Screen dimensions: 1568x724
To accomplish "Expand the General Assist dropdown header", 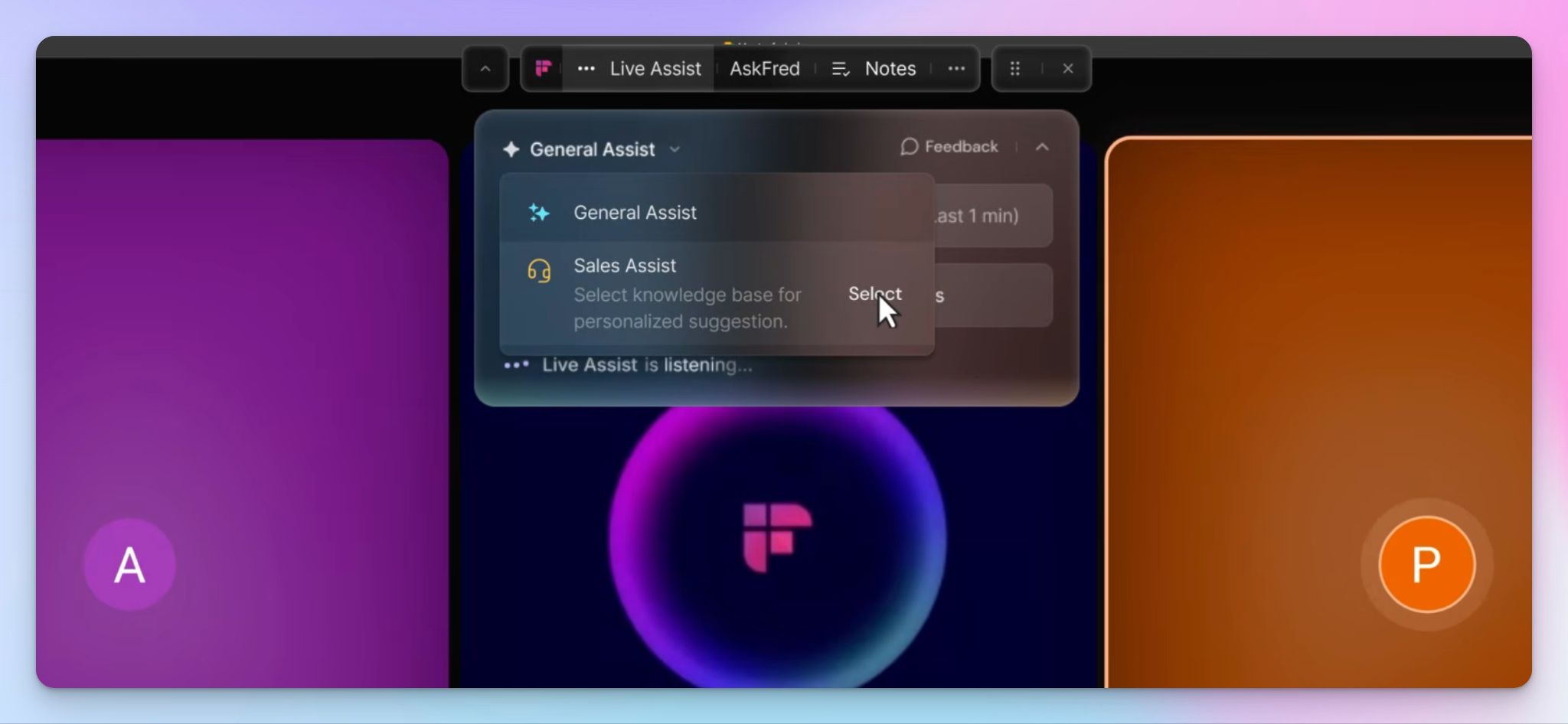I will [592, 149].
